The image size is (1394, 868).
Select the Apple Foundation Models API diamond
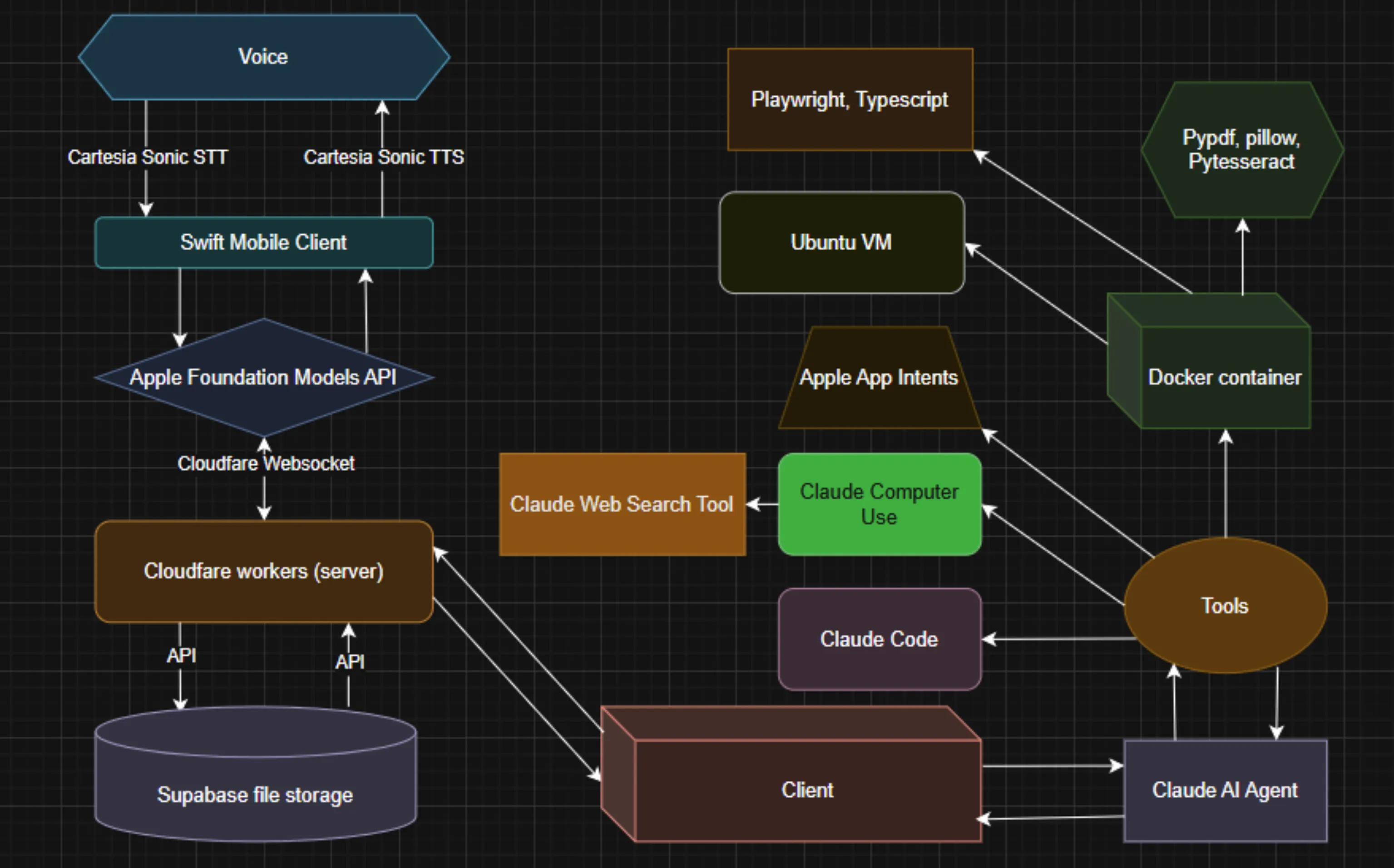click(263, 377)
